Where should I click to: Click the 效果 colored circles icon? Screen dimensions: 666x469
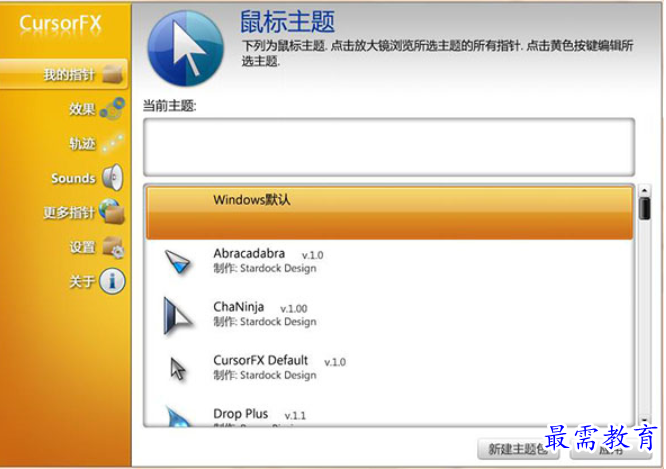point(113,108)
